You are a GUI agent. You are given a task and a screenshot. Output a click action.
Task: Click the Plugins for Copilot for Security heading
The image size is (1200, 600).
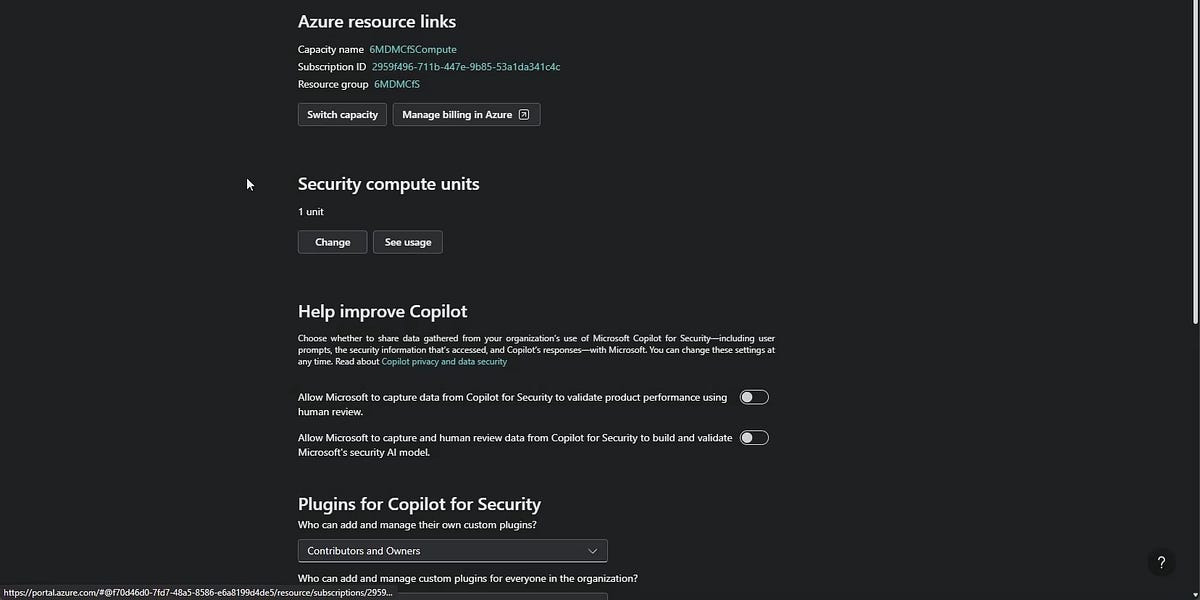tap(420, 504)
